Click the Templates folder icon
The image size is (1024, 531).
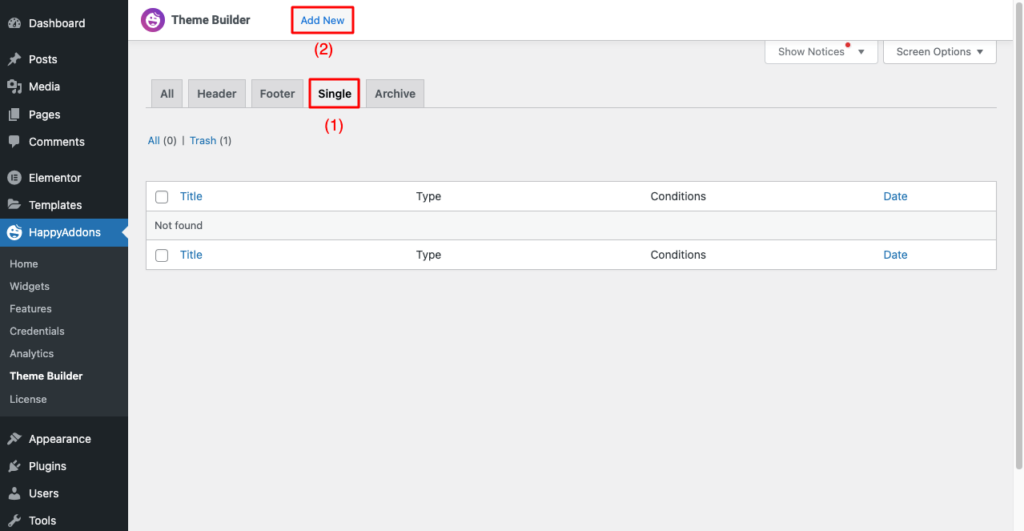tap(14, 204)
